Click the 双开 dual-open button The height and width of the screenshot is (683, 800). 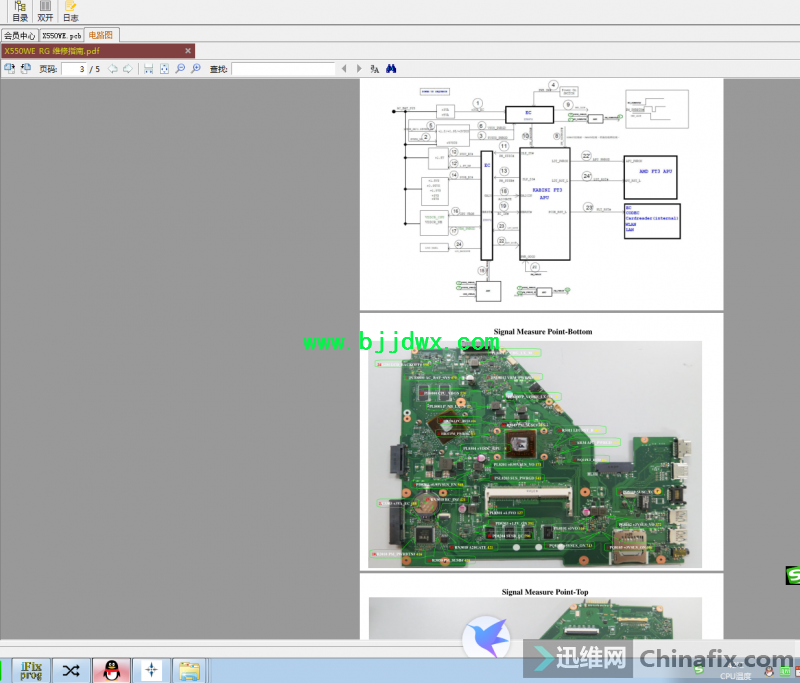coord(45,12)
